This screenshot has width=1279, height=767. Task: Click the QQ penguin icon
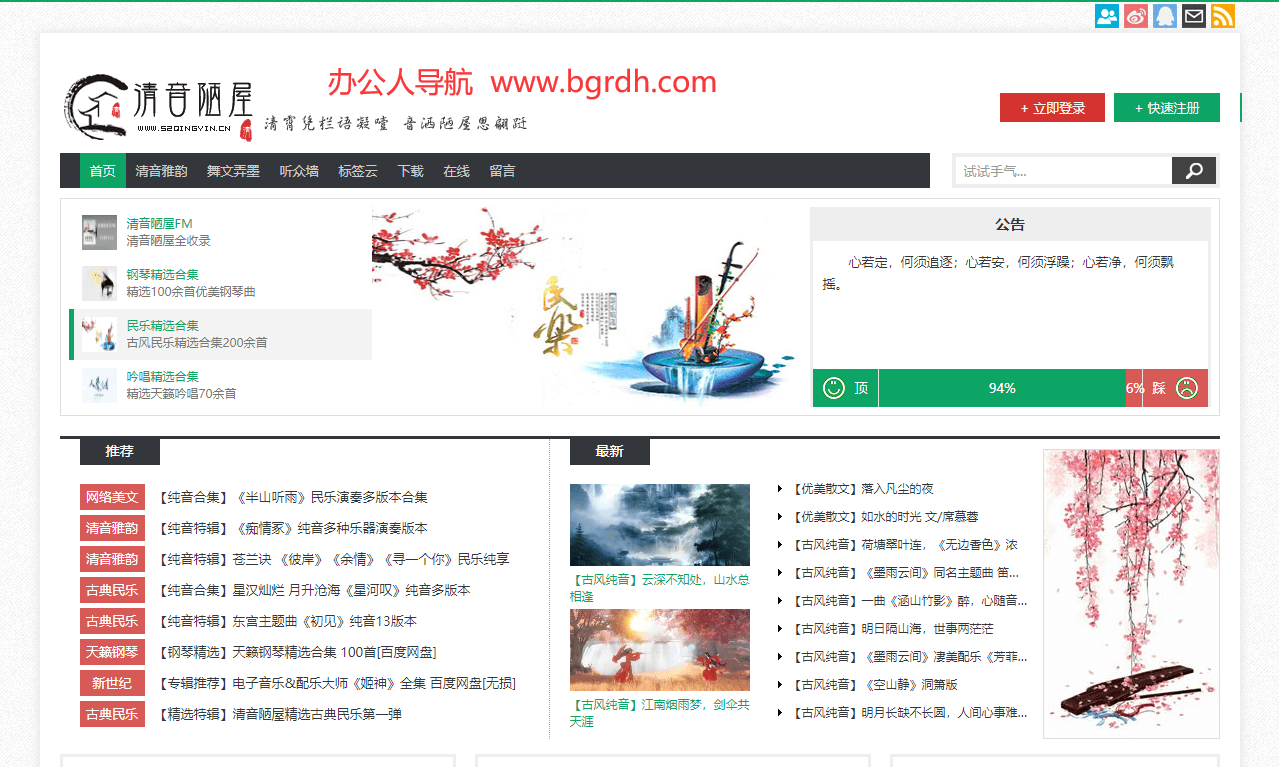[x=1165, y=16]
